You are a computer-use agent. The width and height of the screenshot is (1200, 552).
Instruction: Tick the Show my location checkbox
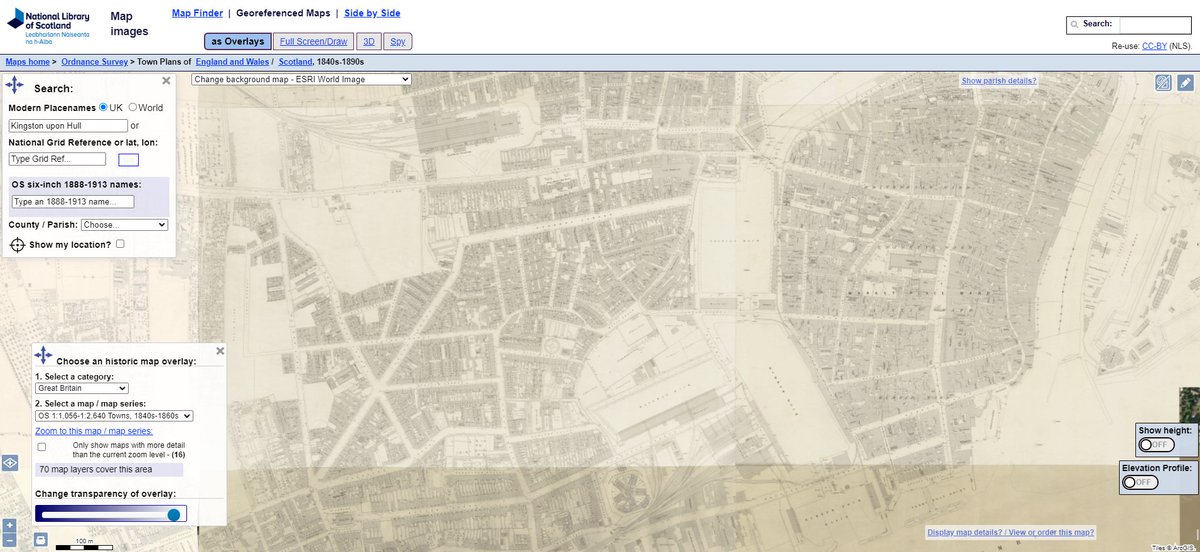click(120, 243)
